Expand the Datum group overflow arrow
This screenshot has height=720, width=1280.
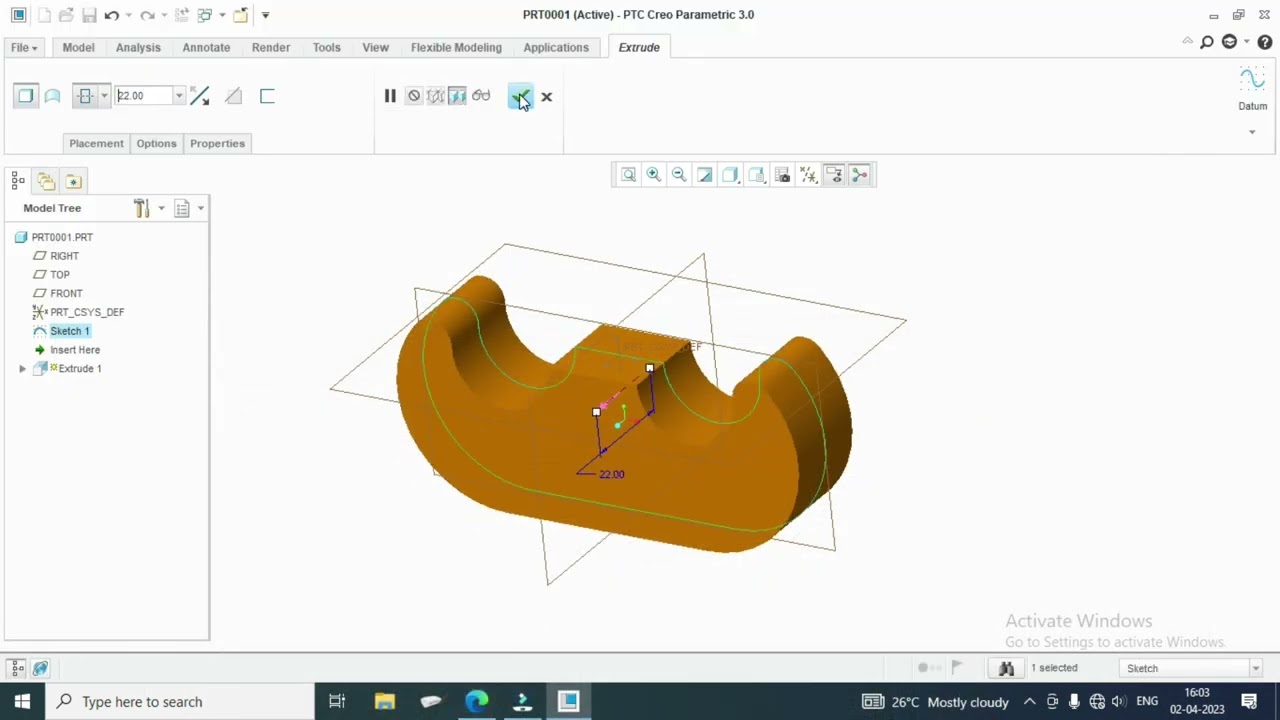(x=1252, y=132)
